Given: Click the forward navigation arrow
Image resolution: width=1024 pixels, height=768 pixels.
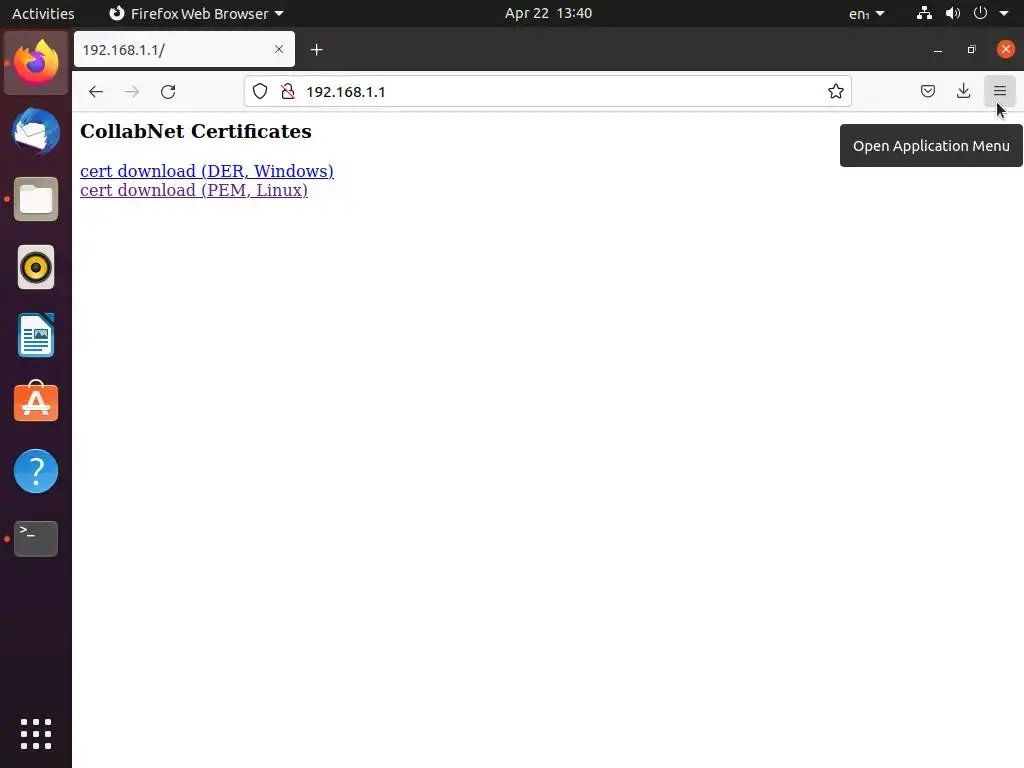Looking at the screenshot, I should click(132, 91).
